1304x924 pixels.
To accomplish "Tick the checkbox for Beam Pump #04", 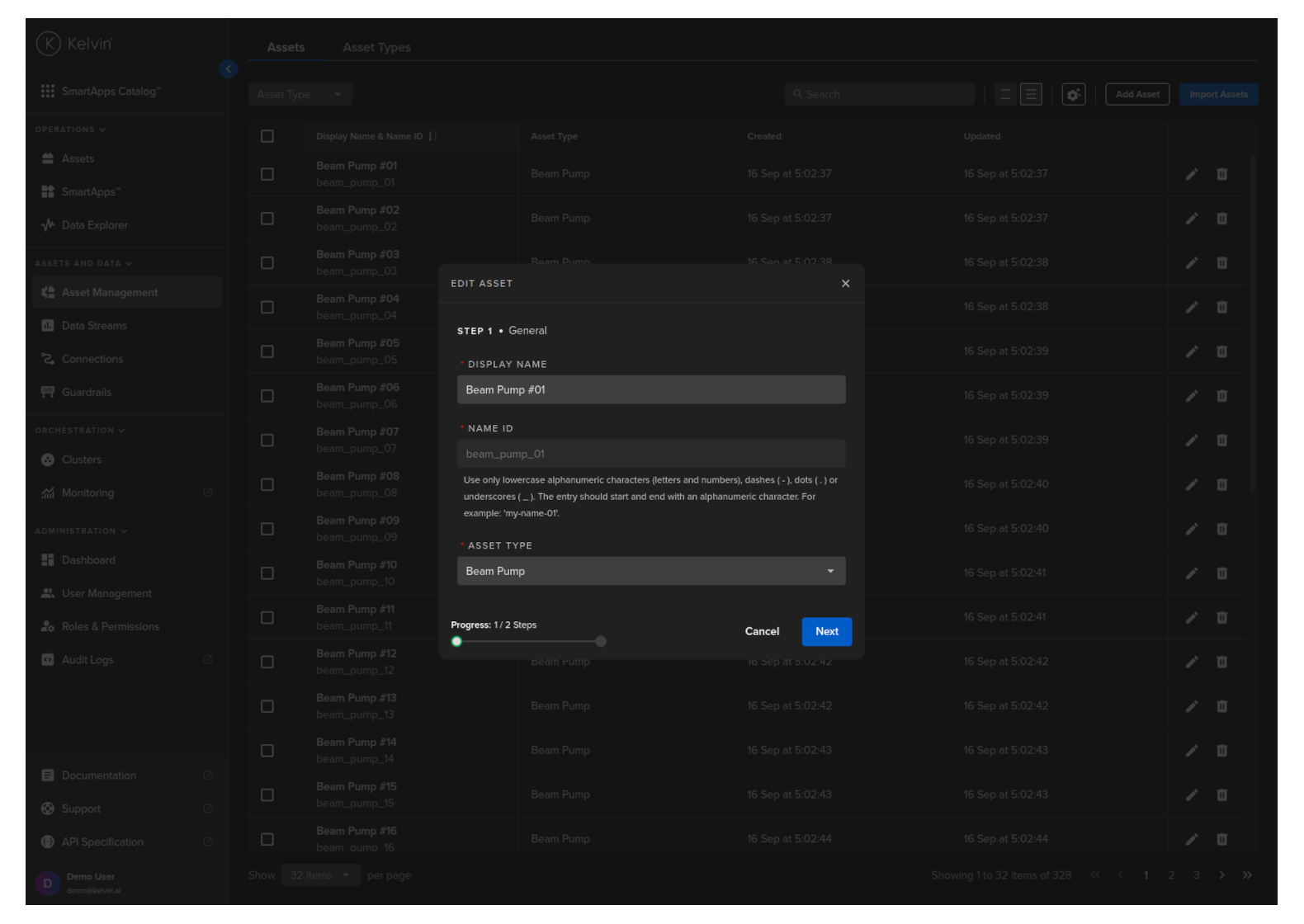I will click(267, 307).
